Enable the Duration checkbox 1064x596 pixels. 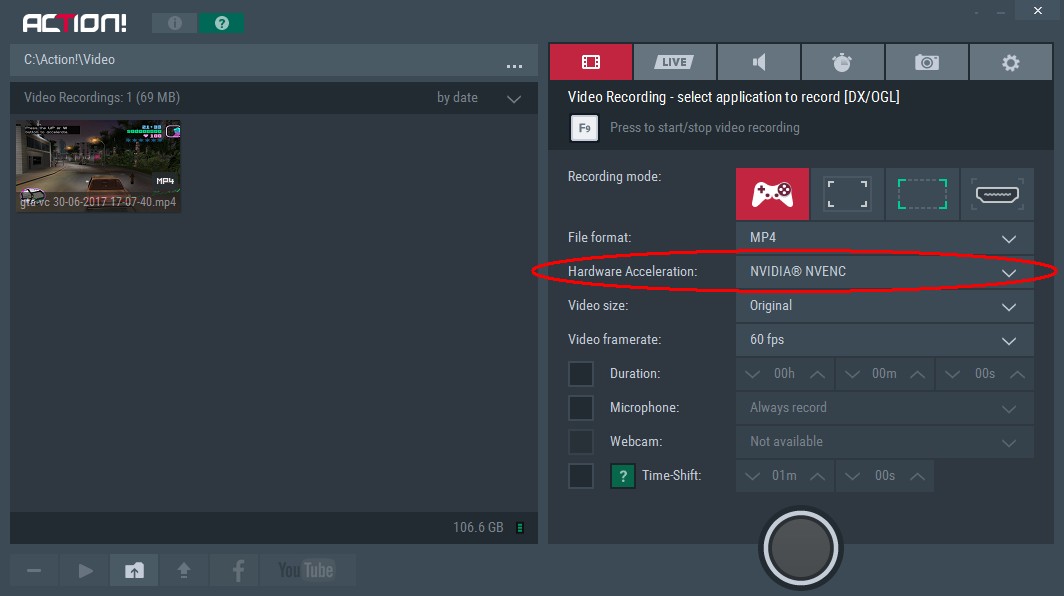pyautogui.click(x=581, y=374)
